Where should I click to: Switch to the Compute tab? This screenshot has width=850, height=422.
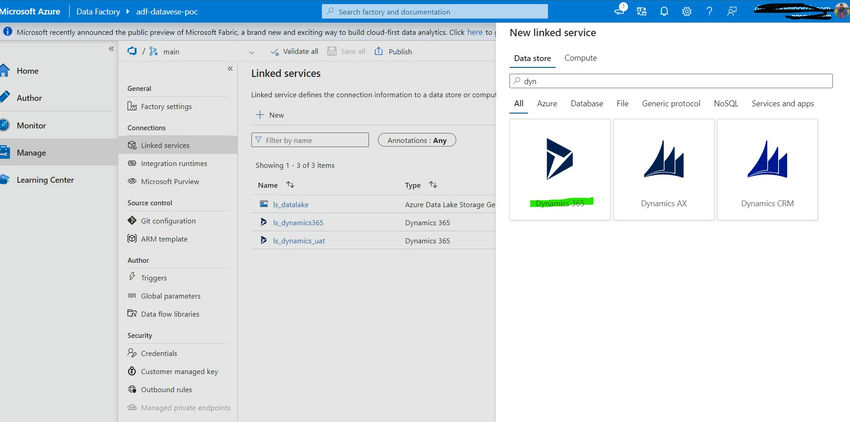(580, 58)
